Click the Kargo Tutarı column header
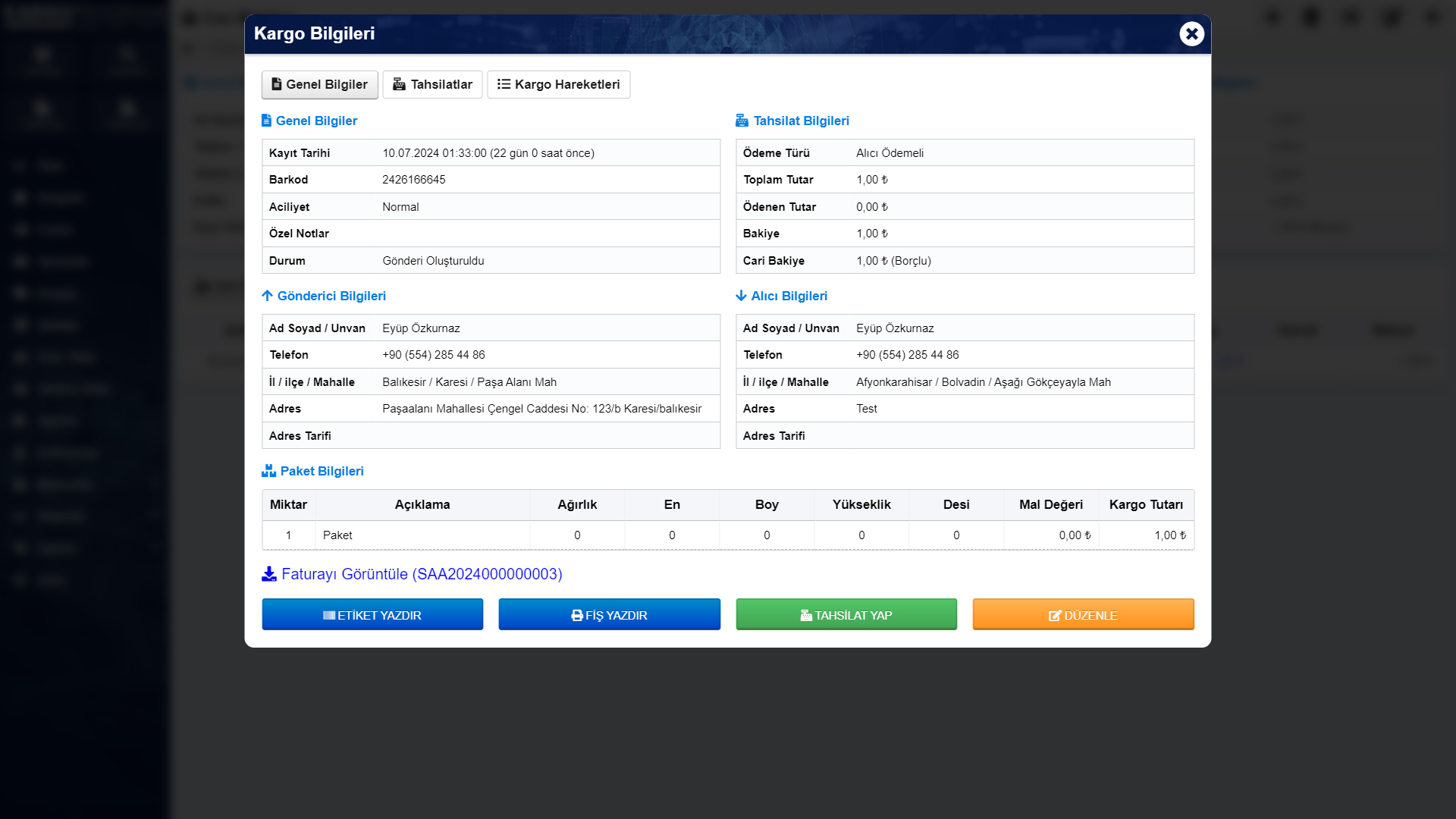This screenshot has width=1456, height=819. [x=1146, y=505]
